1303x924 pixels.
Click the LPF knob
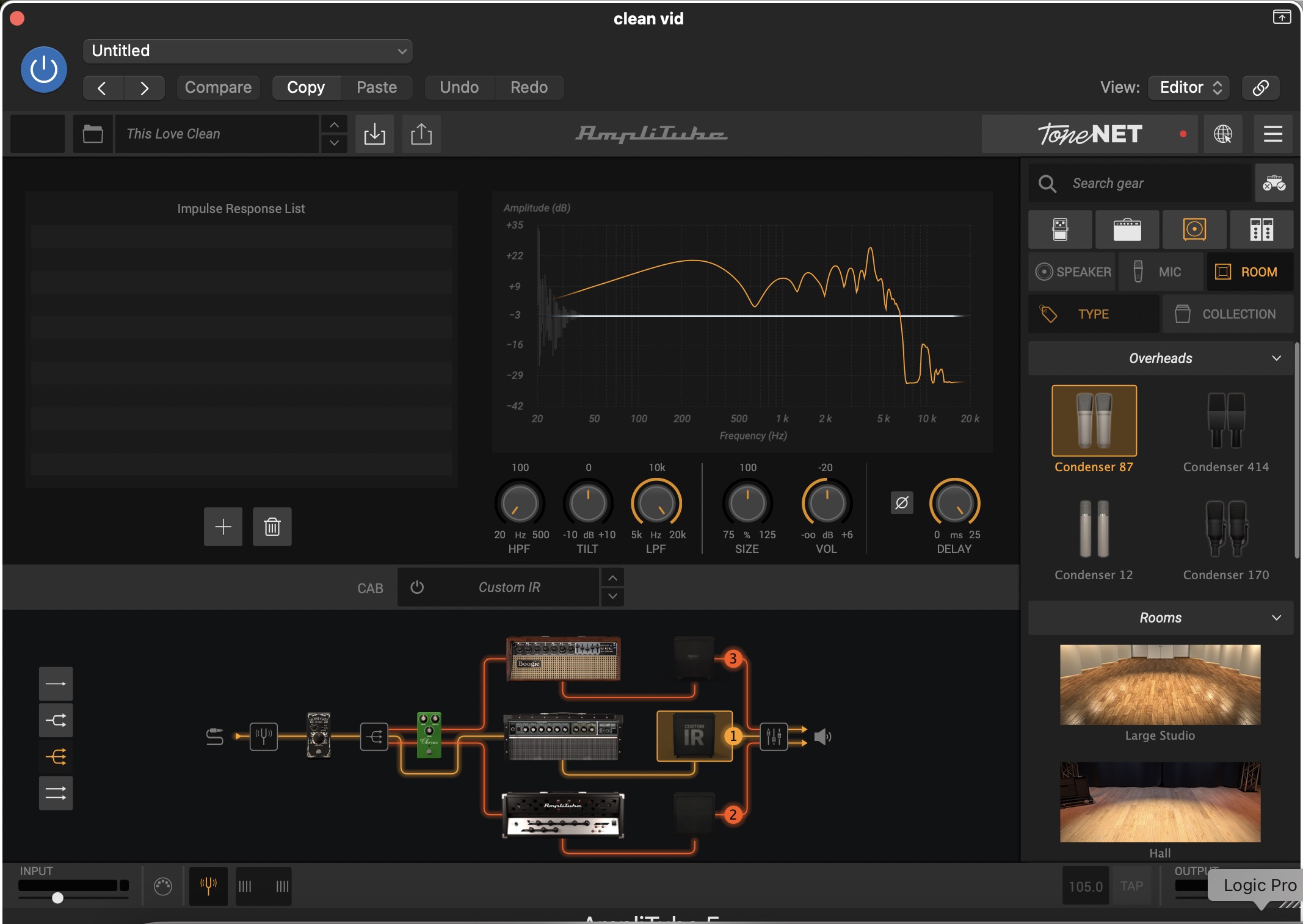coord(656,504)
